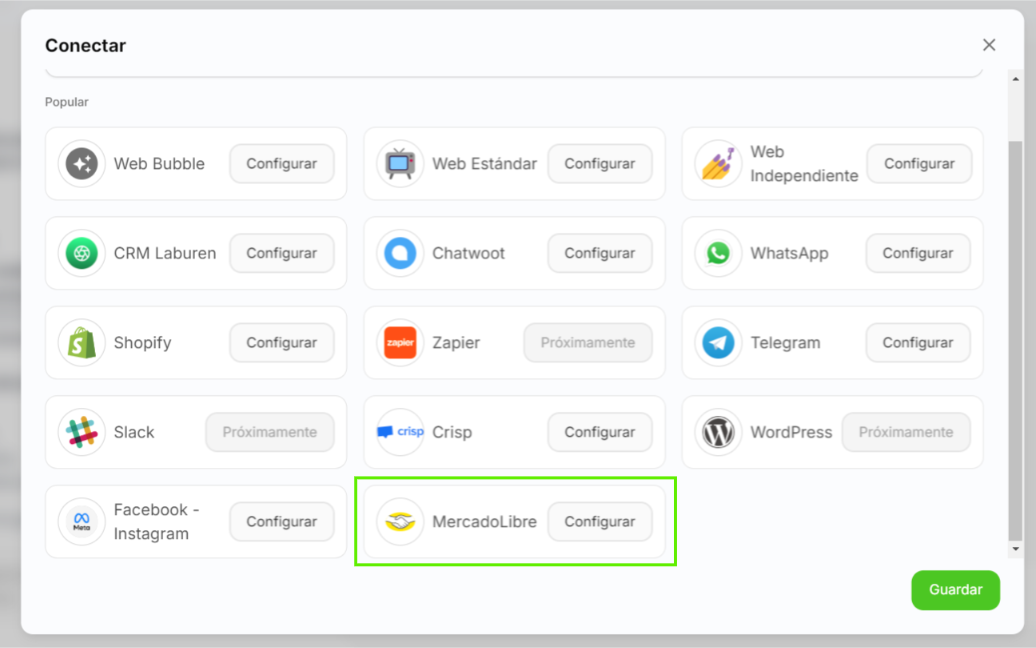Click the Web Estándar TV icon
Screen dimensions: 1036x648
pos(400,164)
